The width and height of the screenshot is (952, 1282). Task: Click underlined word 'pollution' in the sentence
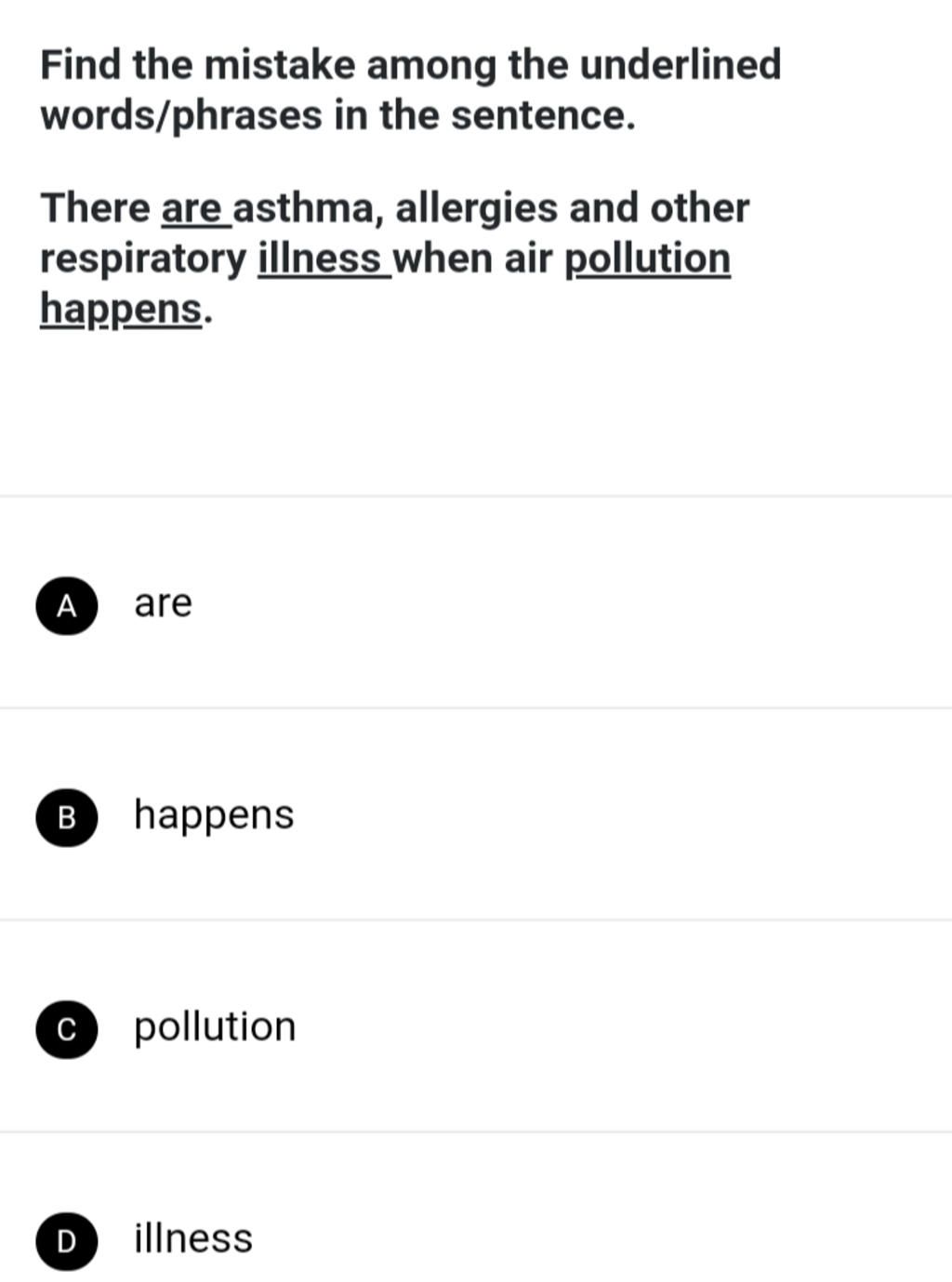click(x=648, y=258)
